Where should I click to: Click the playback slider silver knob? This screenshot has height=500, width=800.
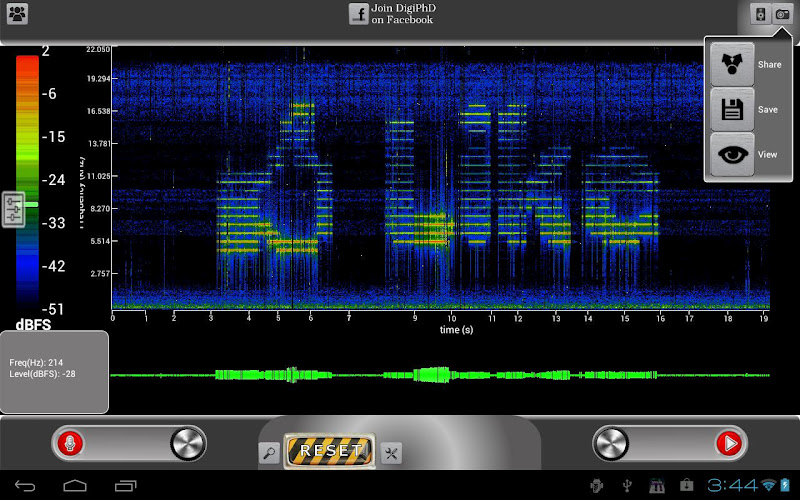611,443
